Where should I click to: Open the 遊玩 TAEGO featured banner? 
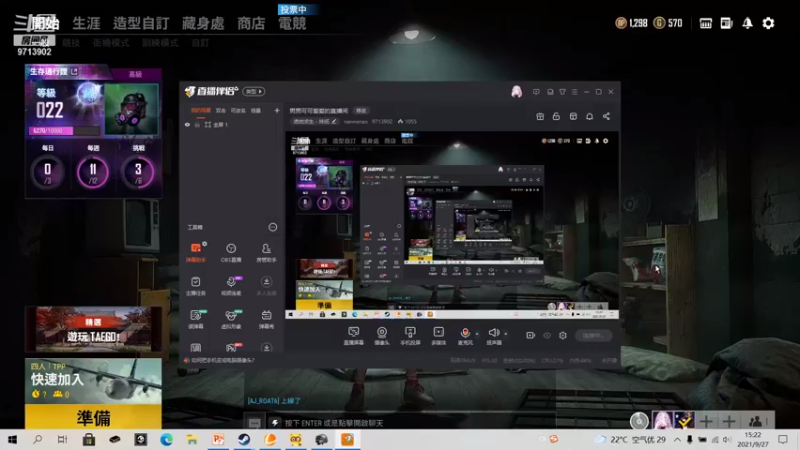point(93,329)
